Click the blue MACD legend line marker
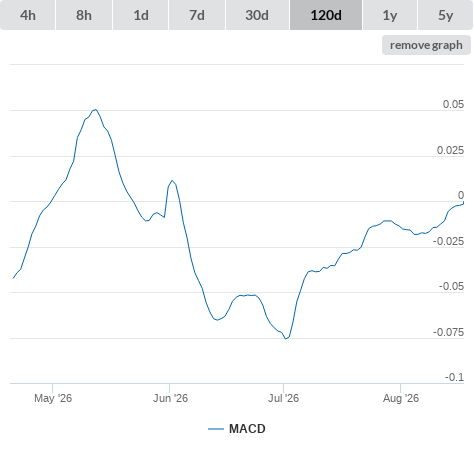Image resolution: width=474 pixels, height=455 pixels. pos(216,429)
